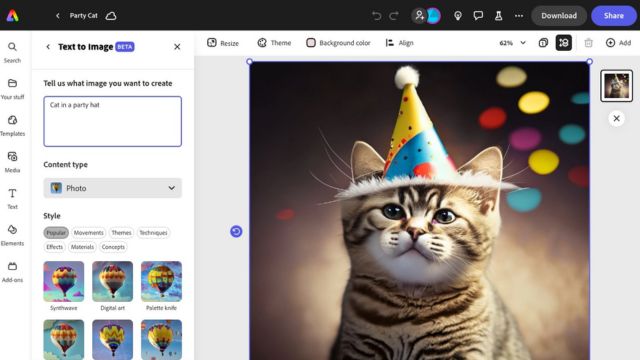Go back from Text to Image panel

pos(48,47)
